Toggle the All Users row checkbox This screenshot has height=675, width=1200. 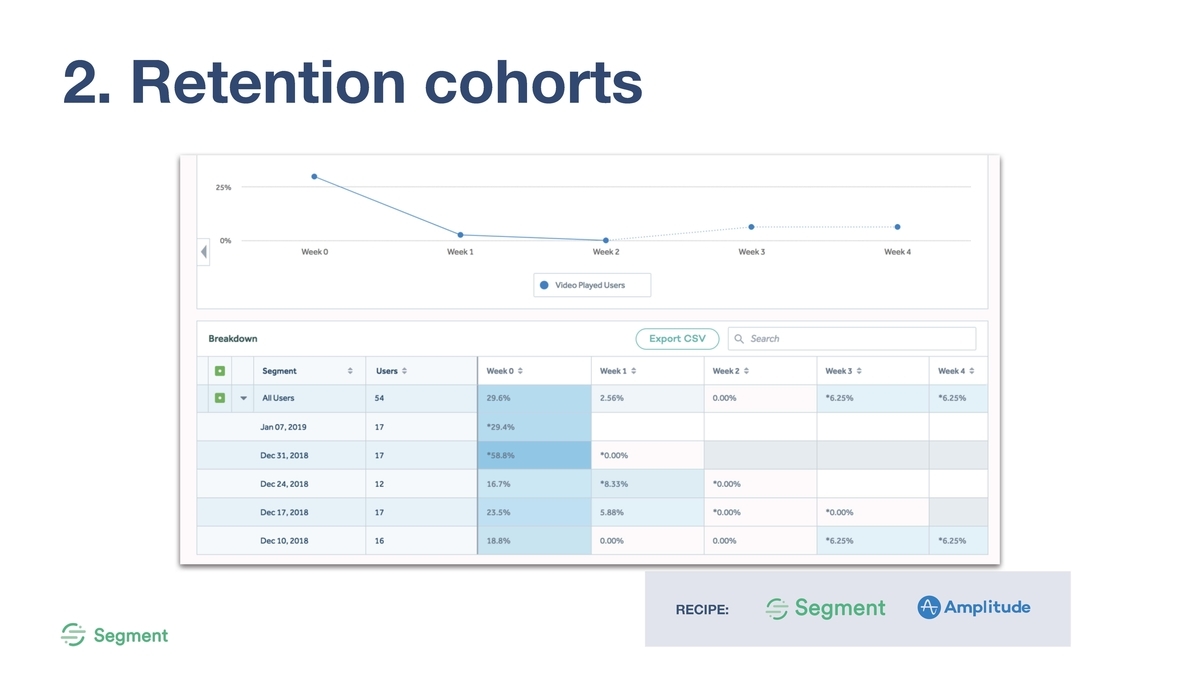point(219,398)
